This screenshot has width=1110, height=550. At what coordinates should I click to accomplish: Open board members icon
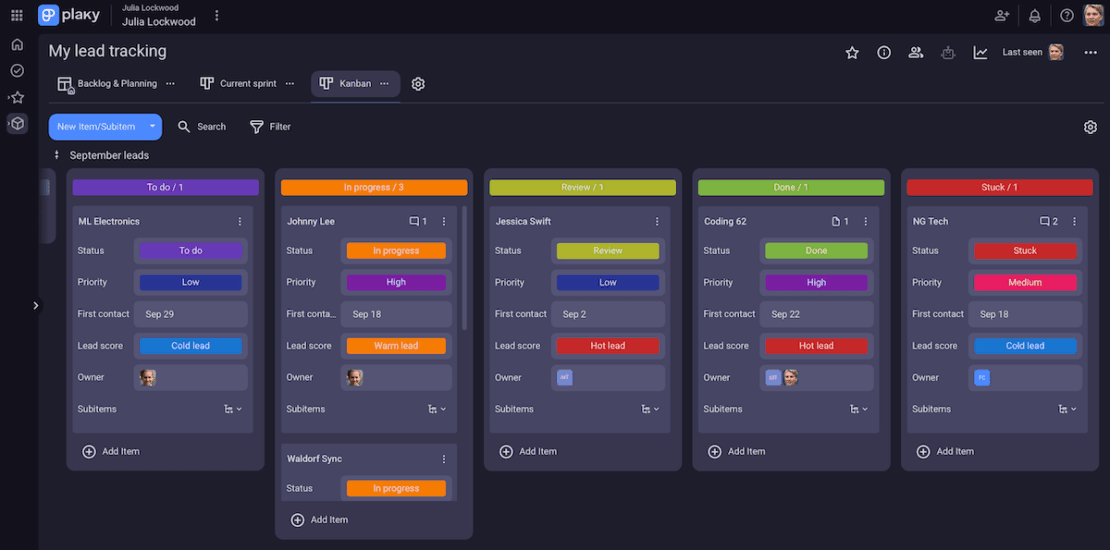coord(916,52)
